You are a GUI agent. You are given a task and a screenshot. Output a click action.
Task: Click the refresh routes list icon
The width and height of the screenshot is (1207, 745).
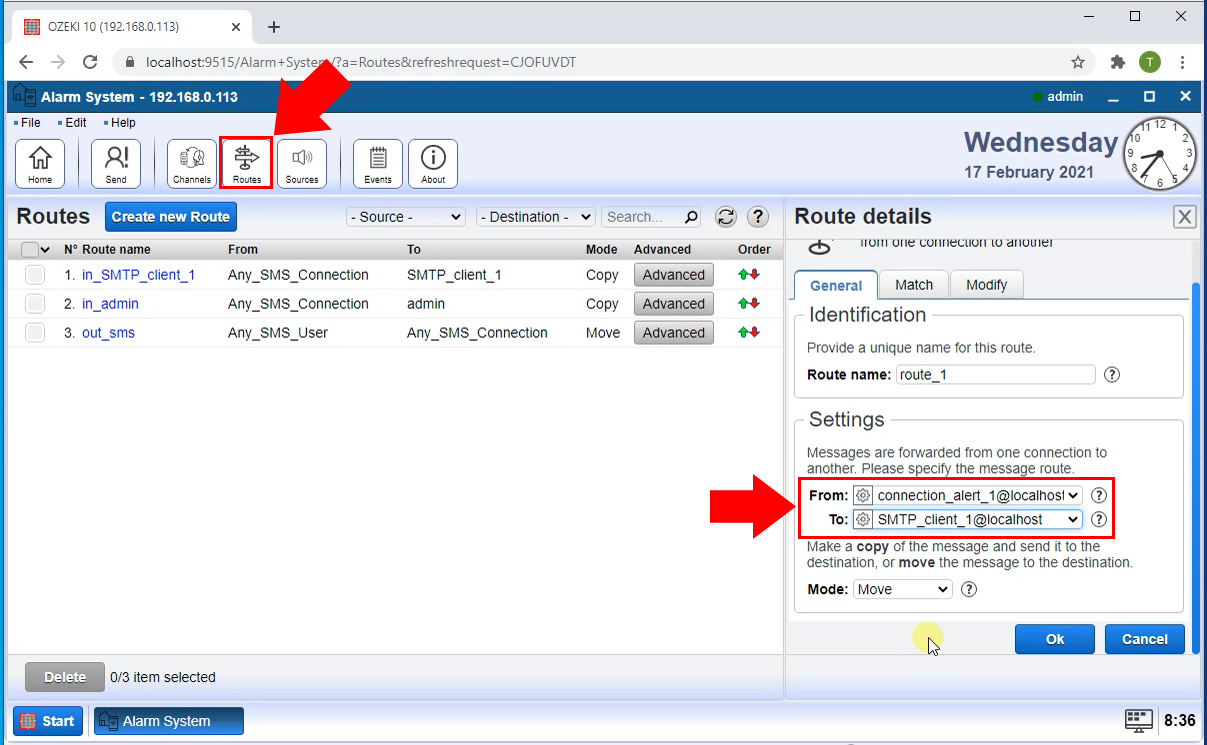pyautogui.click(x=726, y=217)
